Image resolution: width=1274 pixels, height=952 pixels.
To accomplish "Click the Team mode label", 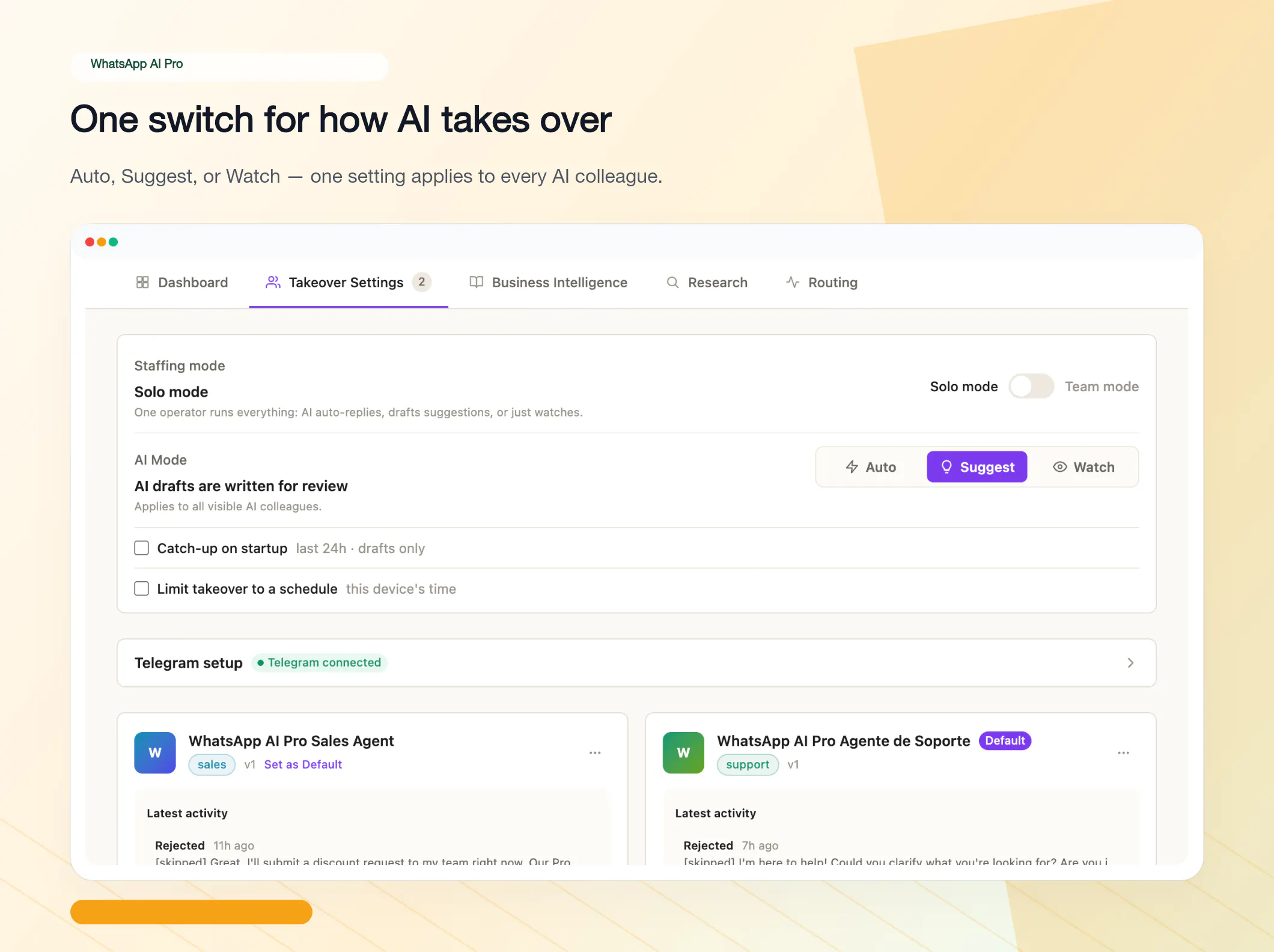I will [1102, 386].
